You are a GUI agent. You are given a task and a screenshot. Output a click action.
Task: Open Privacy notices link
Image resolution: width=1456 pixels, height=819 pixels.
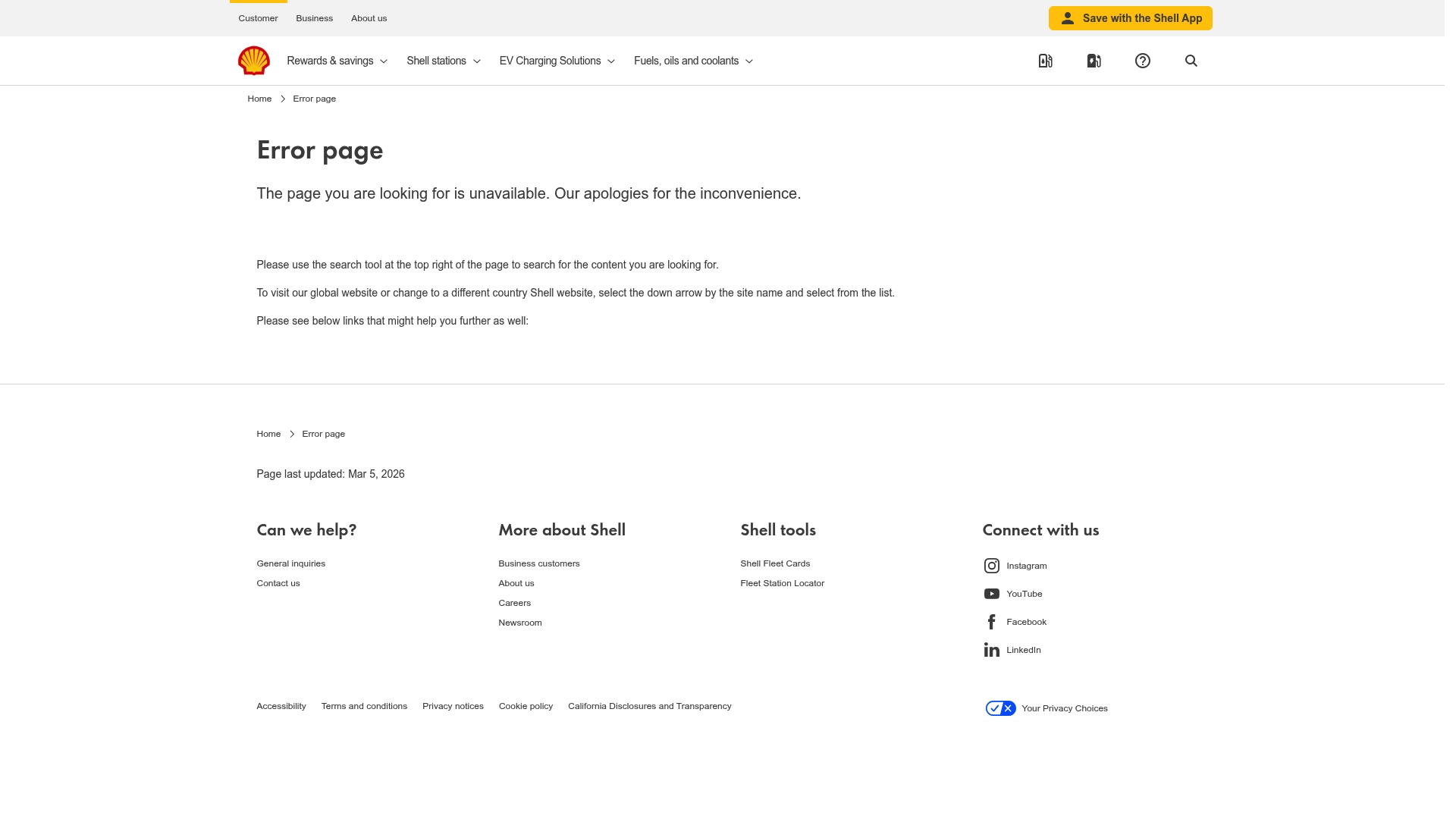click(x=453, y=706)
